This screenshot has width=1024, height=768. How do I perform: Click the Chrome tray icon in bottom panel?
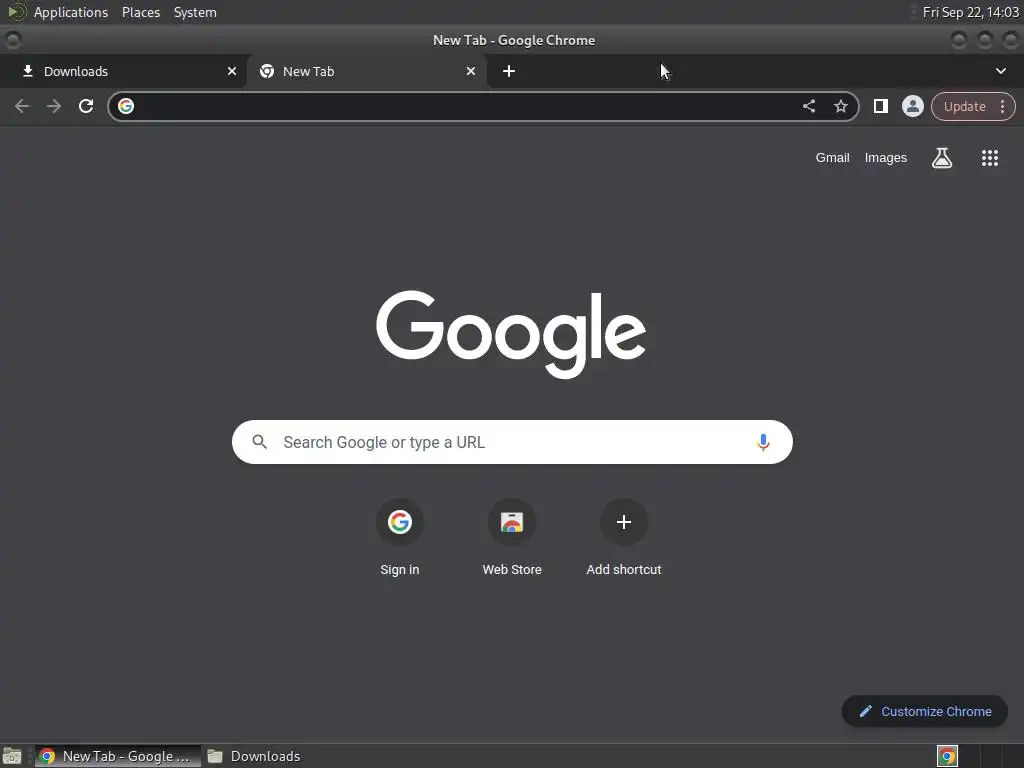[947, 756]
